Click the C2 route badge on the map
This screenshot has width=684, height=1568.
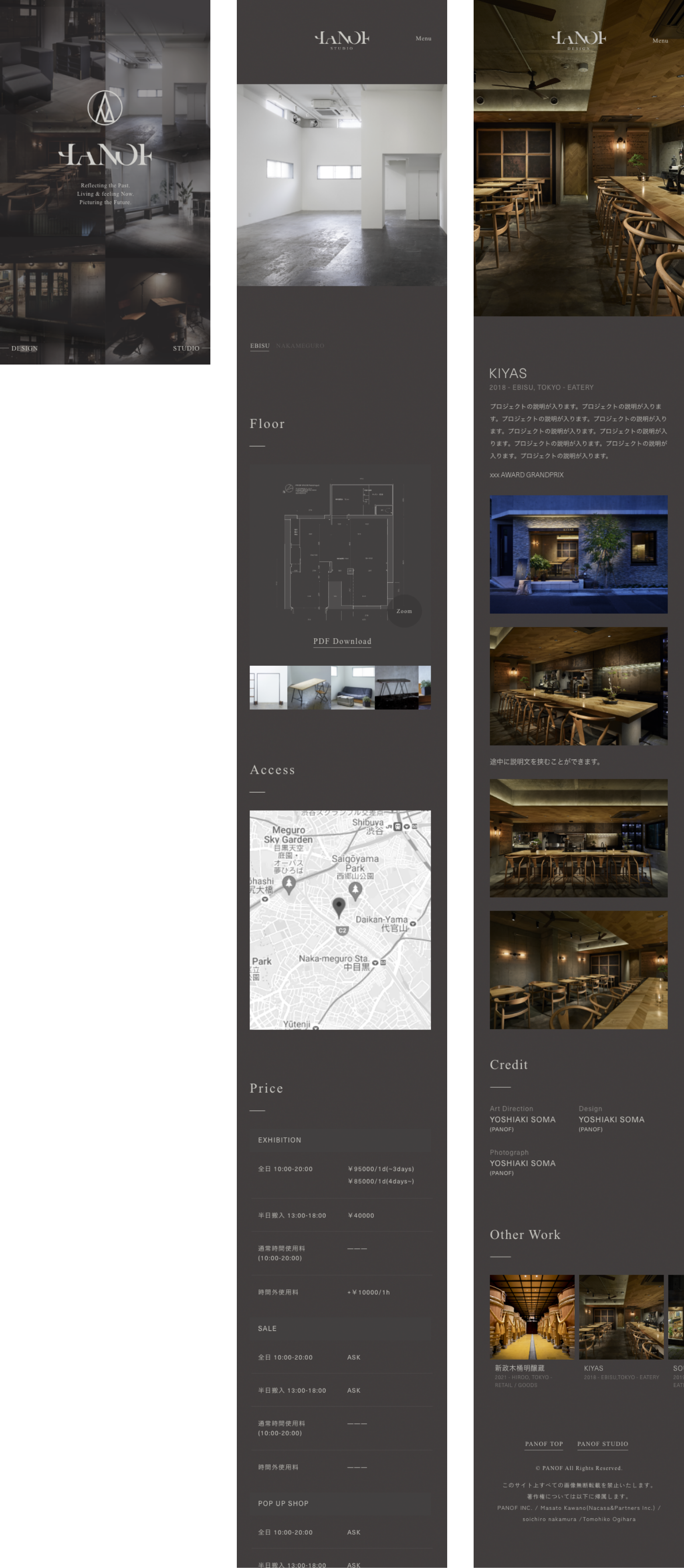coord(342,930)
